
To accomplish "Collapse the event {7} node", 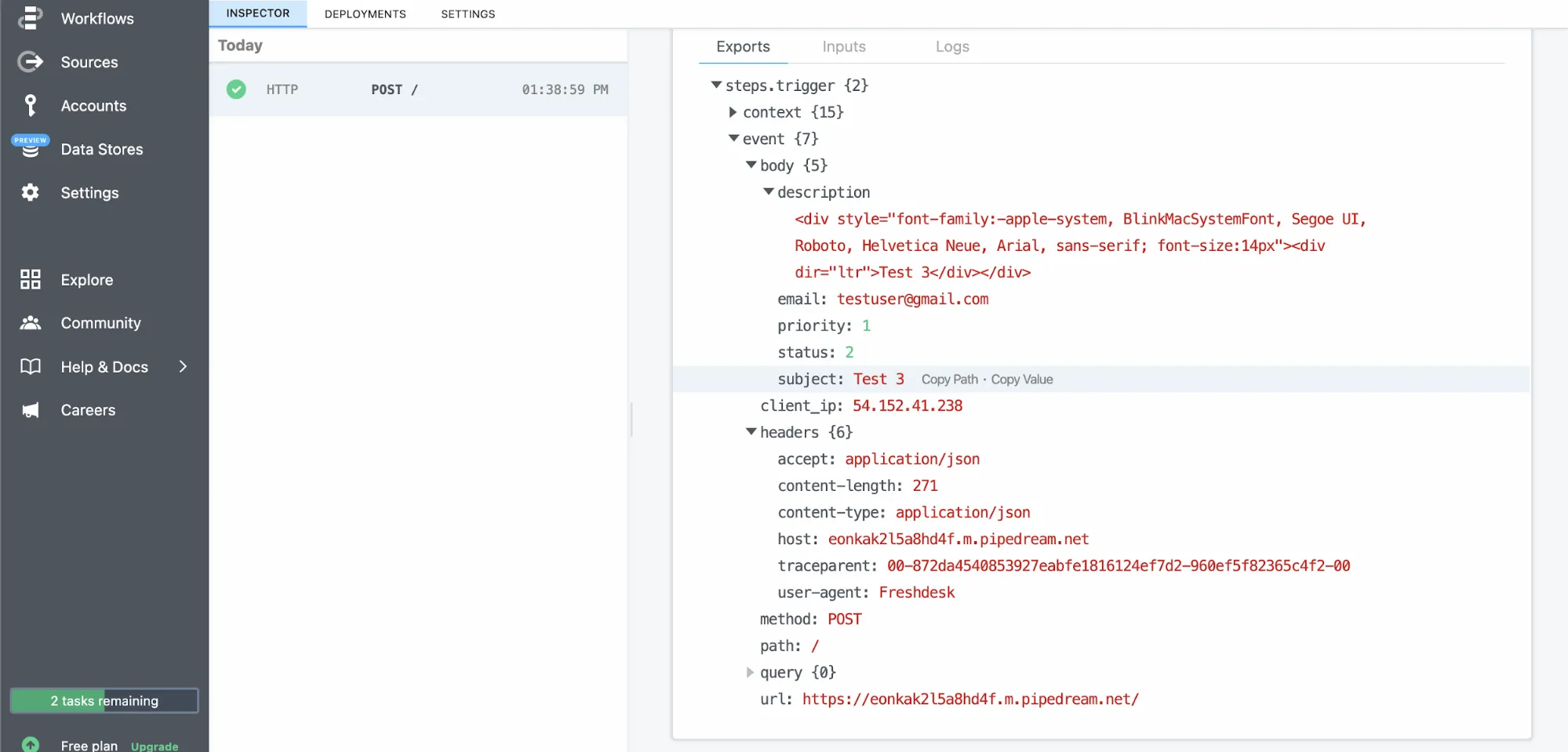I will [x=733, y=138].
